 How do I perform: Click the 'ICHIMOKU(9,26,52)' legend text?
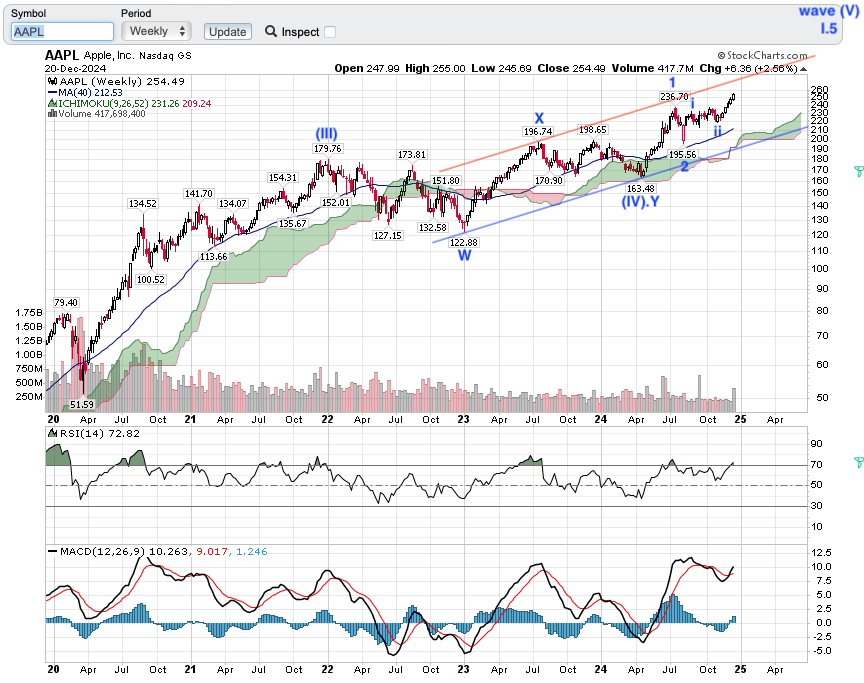tap(101, 103)
